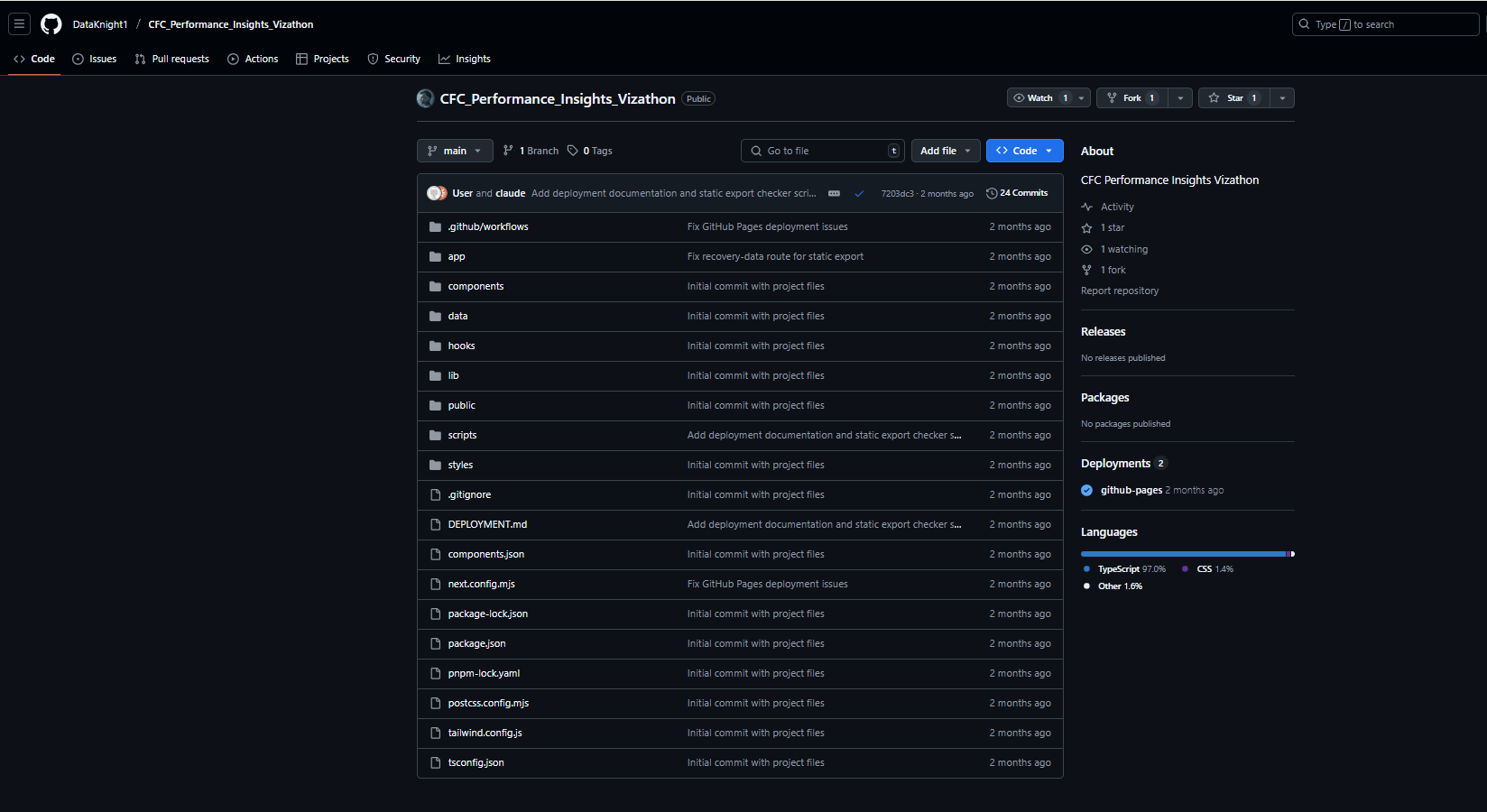Click the repository owner avatar
This screenshot has width=1487, height=812.
click(425, 98)
